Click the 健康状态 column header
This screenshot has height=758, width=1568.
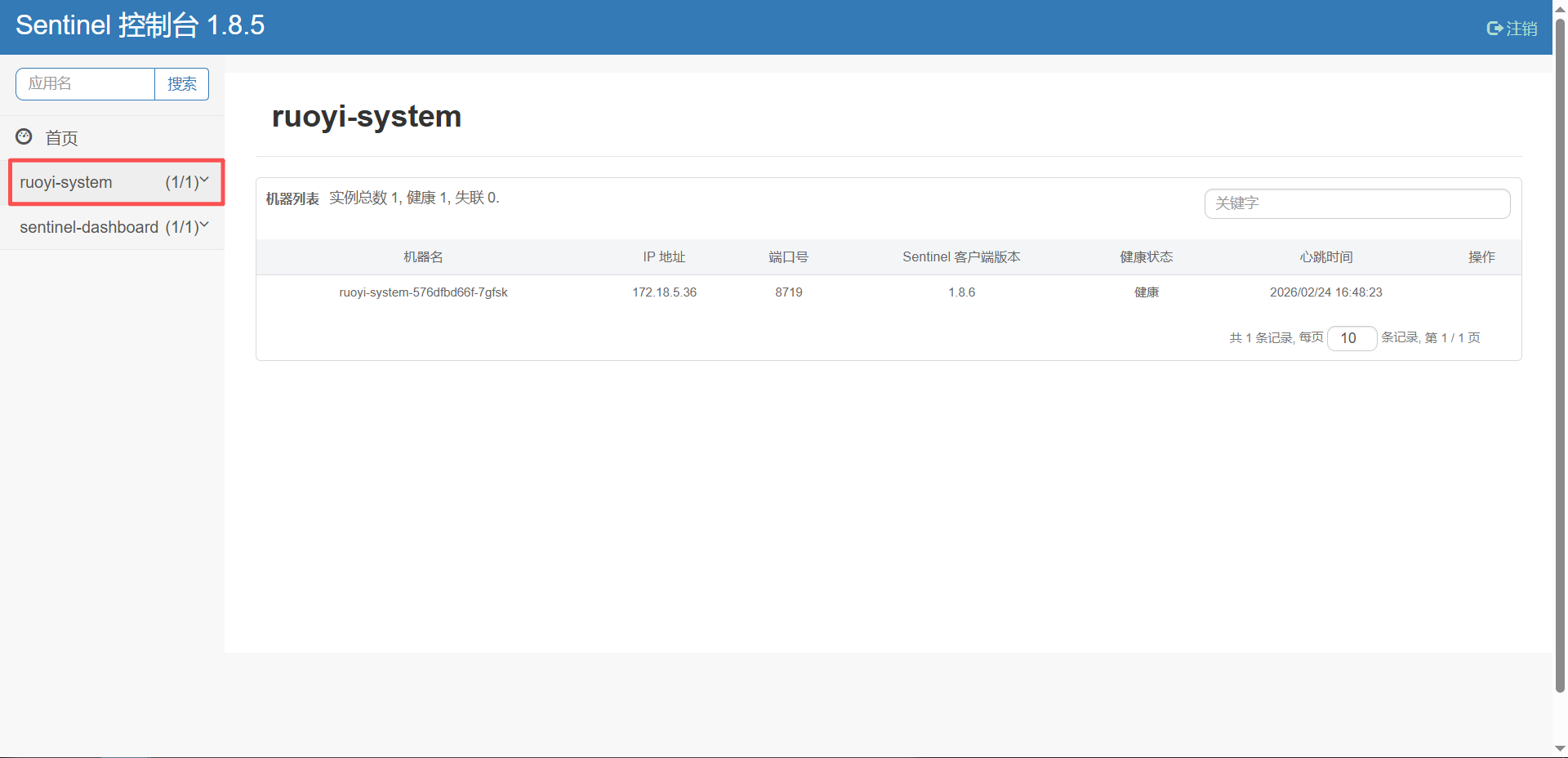point(1146,257)
